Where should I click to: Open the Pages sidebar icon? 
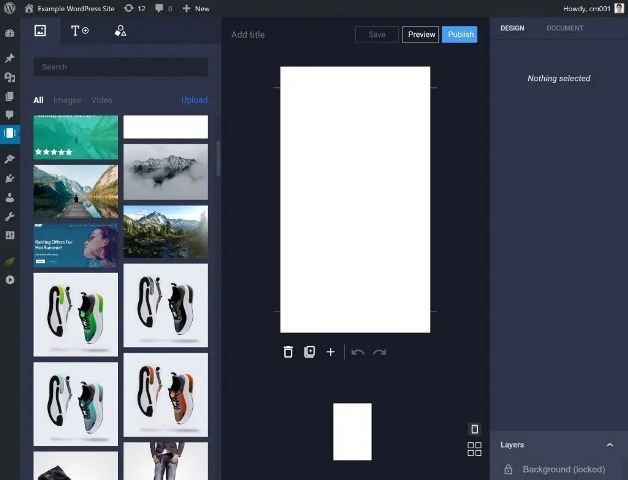pyautogui.click(x=10, y=97)
